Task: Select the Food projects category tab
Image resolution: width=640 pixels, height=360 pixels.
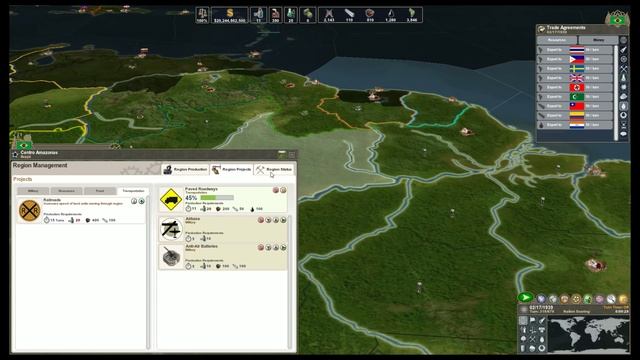Action: 100,191
